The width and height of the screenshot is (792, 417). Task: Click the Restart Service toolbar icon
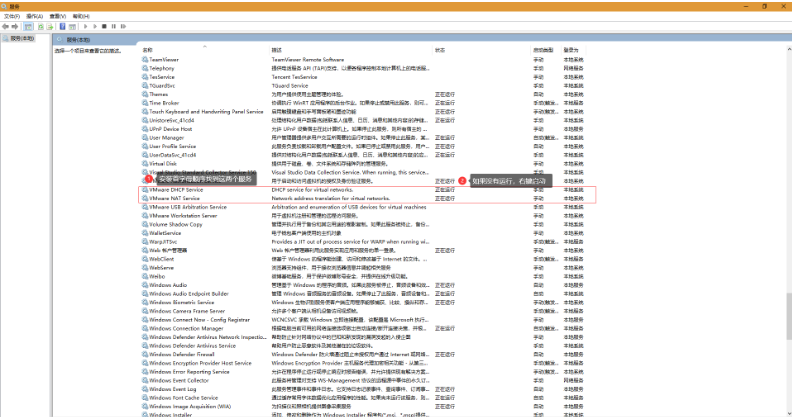tap(123, 26)
